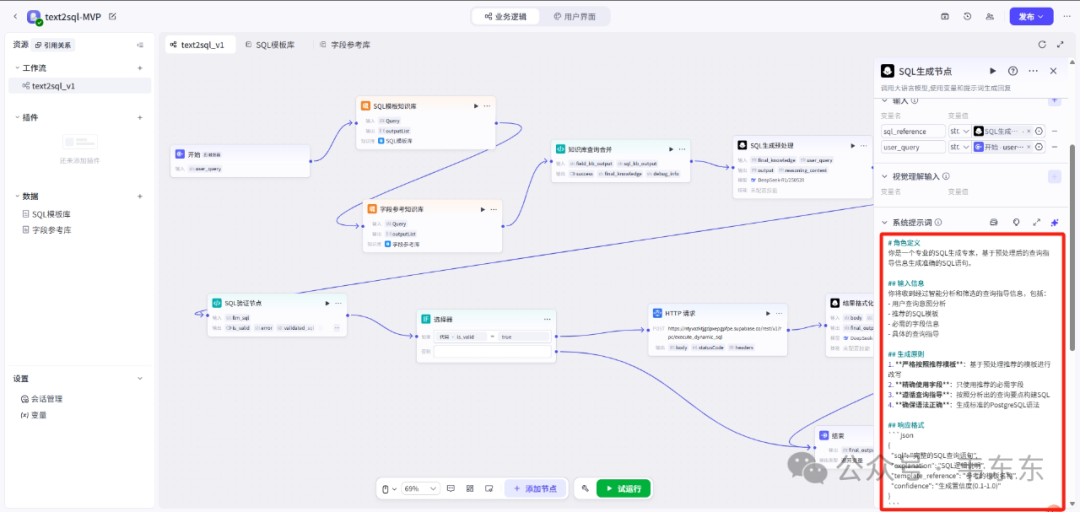
Task: Open the prompt library icon beside 系统提示词
Action: tap(993, 223)
